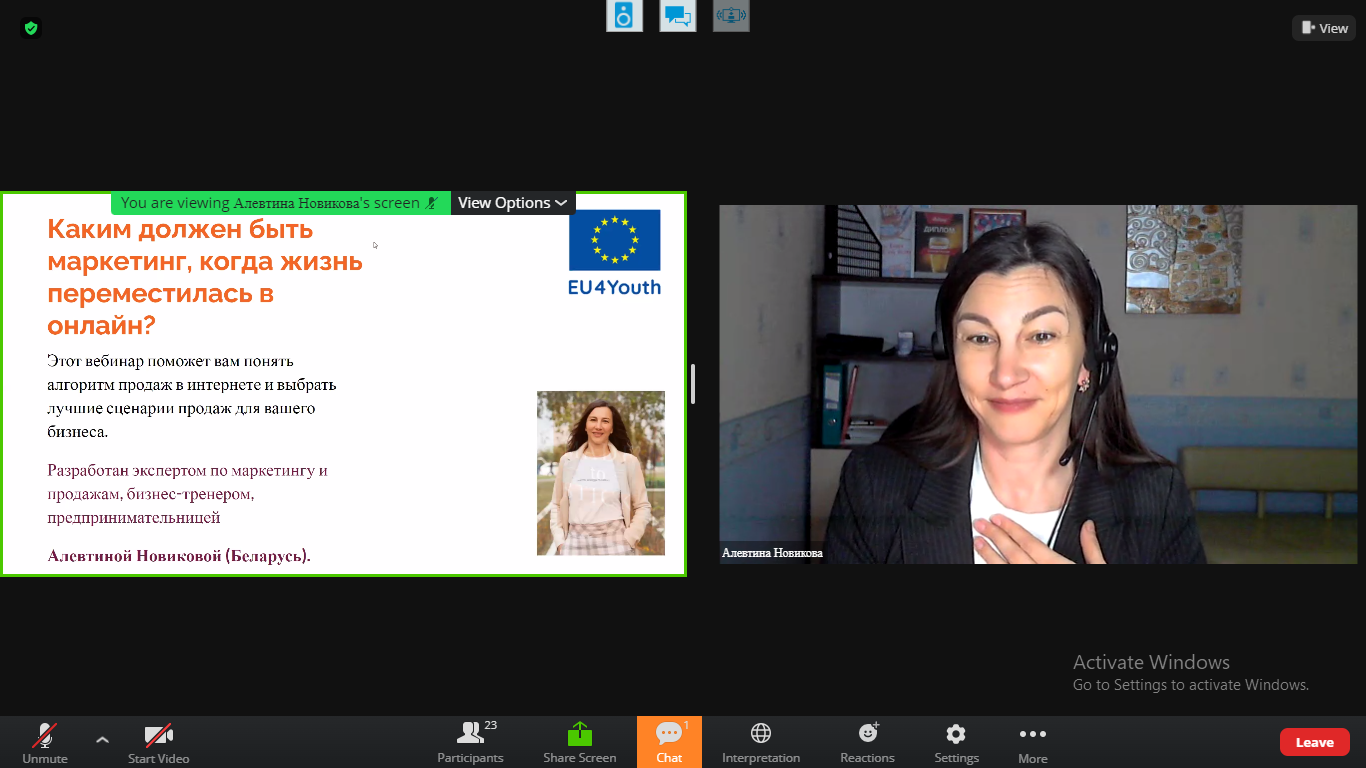Start Video with the camera button
1366x768 pixels.
(x=158, y=742)
